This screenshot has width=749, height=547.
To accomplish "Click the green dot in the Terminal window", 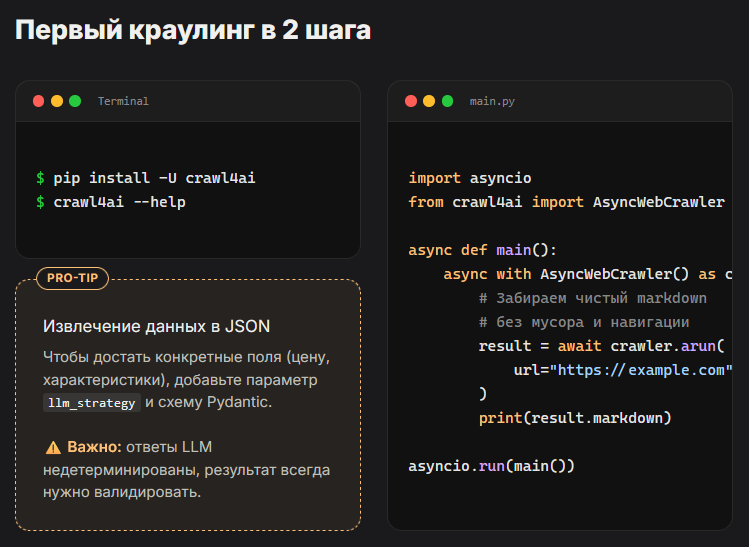I will tap(75, 101).
